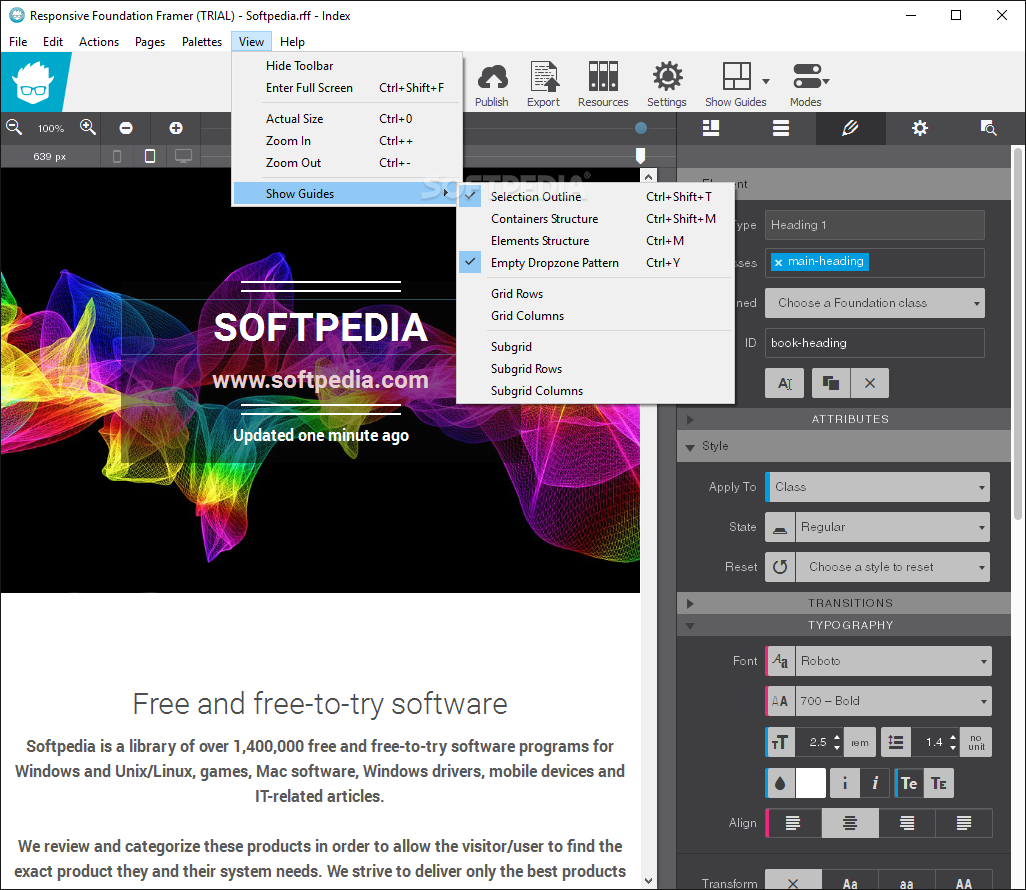Open the State Regular dropdown
Image resolution: width=1026 pixels, height=890 pixels.
point(892,527)
